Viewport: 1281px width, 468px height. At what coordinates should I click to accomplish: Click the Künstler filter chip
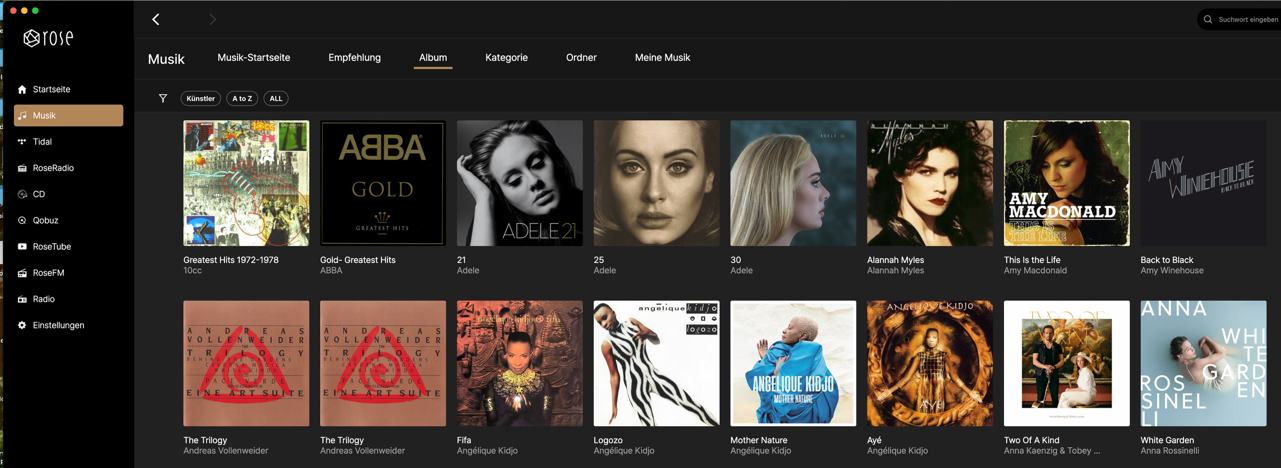pos(201,98)
